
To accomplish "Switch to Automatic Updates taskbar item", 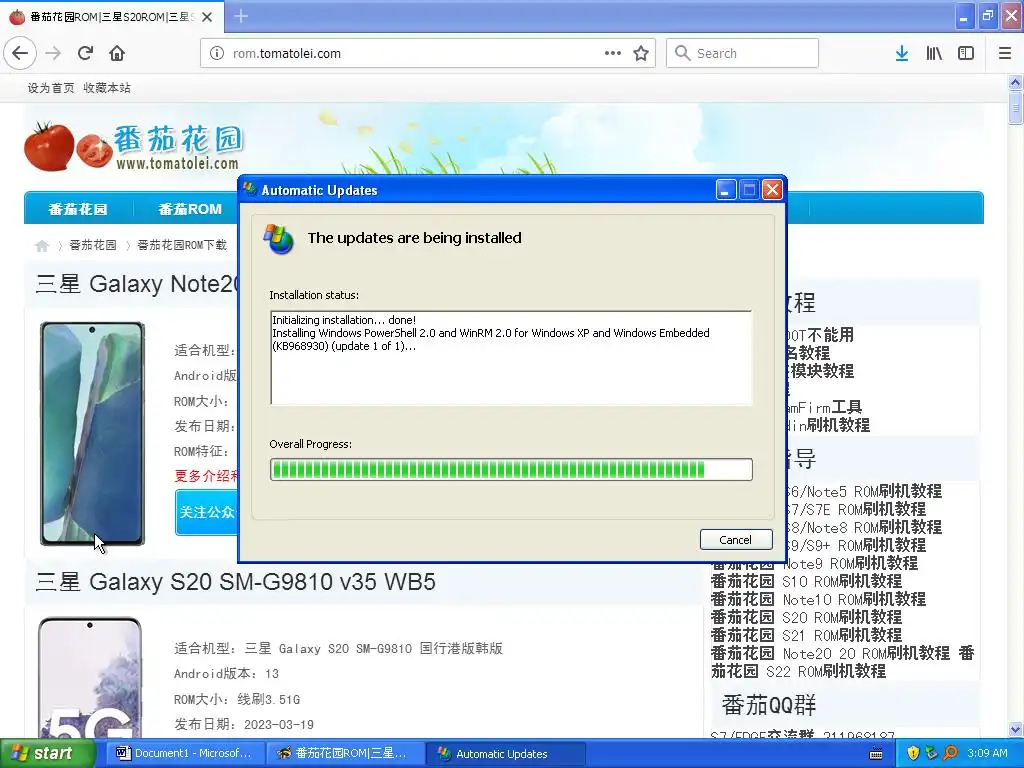I will point(506,754).
